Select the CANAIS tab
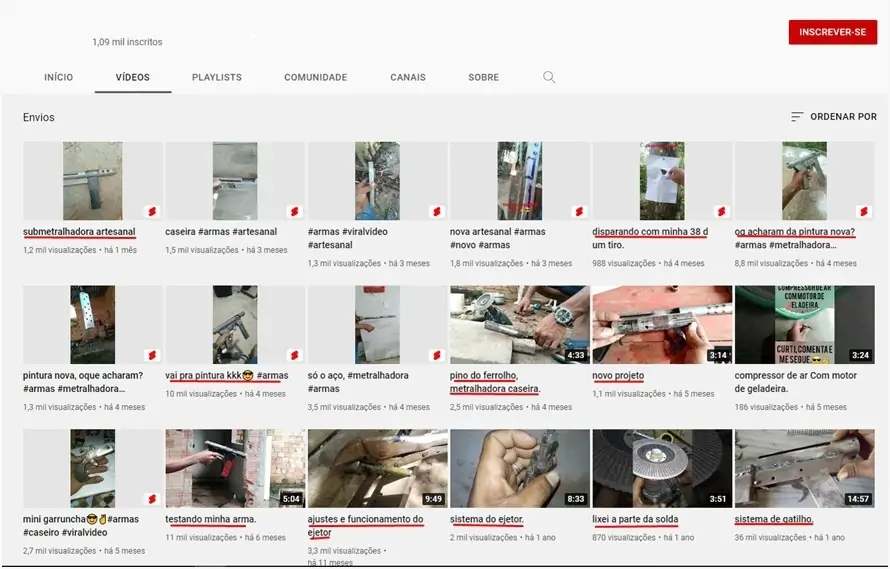 (x=408, y=77)
